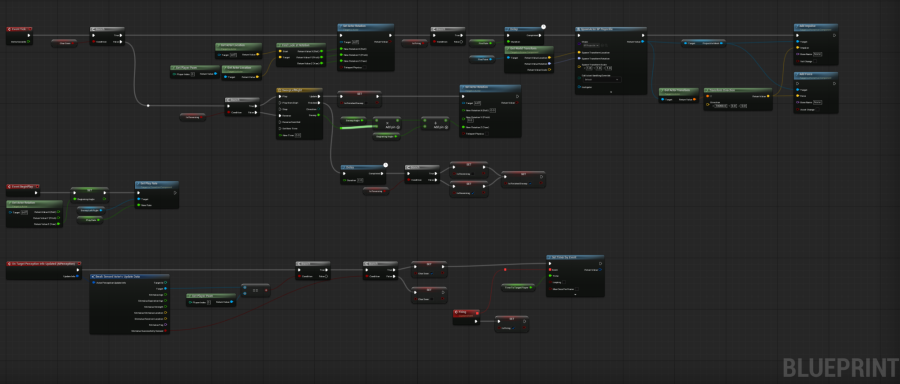Image resolution: width=900 pixels, height=384 pixels.
Task: Select the equality comparison node
Action: [x=255, y=290]
